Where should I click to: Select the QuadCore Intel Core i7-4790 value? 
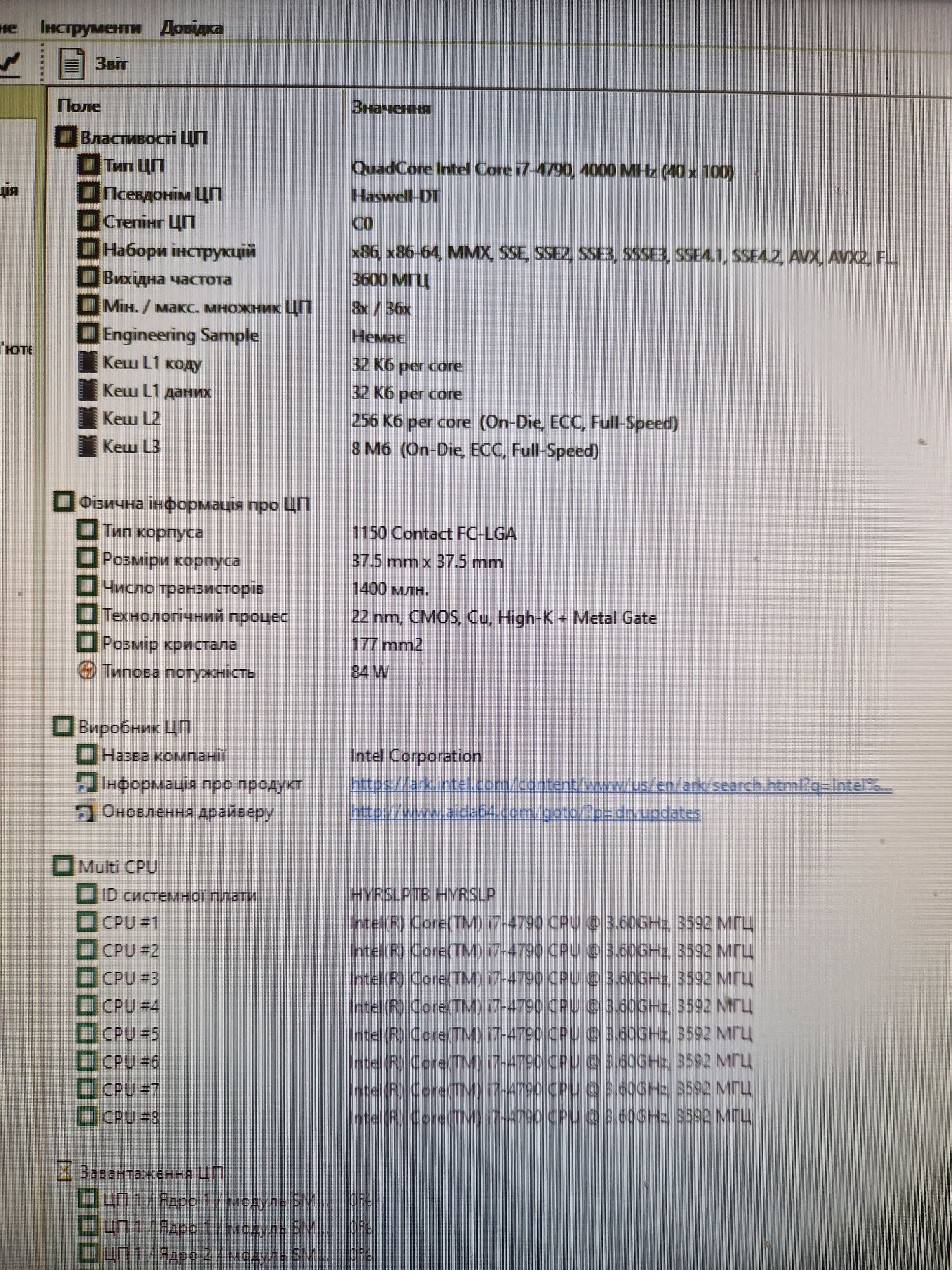pos(543,170)
